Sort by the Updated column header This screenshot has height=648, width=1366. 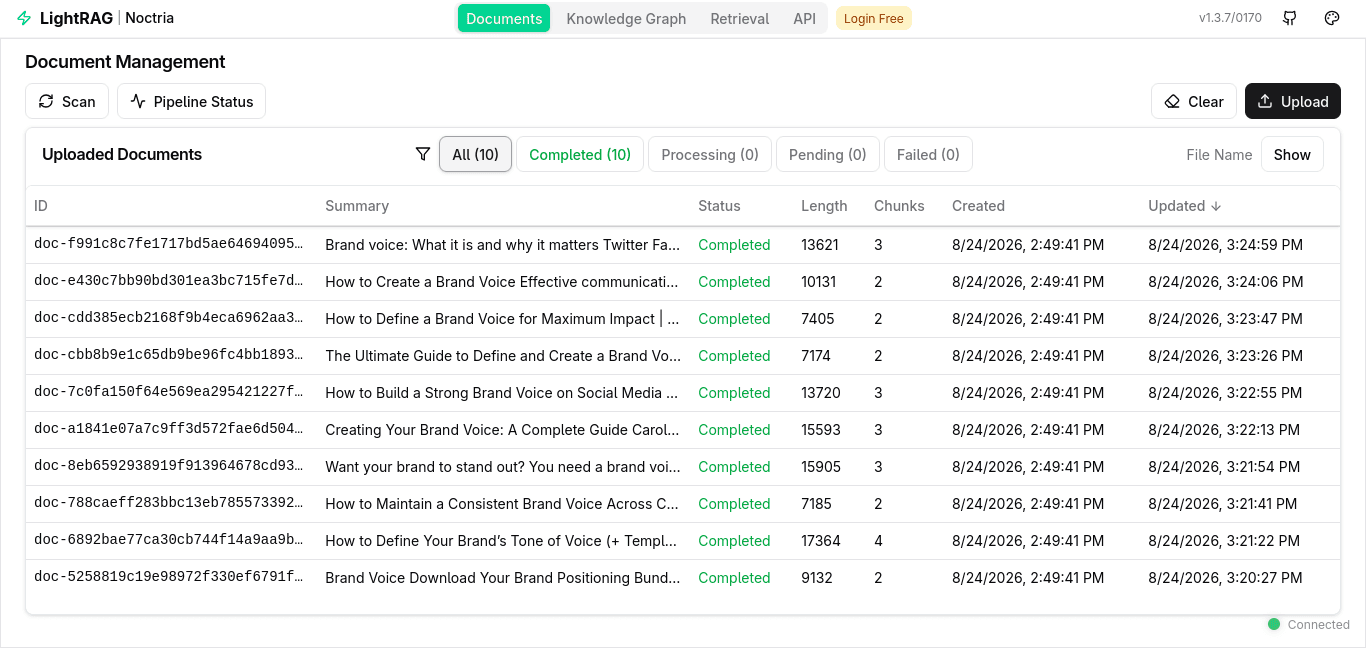tap(1185, 206)
